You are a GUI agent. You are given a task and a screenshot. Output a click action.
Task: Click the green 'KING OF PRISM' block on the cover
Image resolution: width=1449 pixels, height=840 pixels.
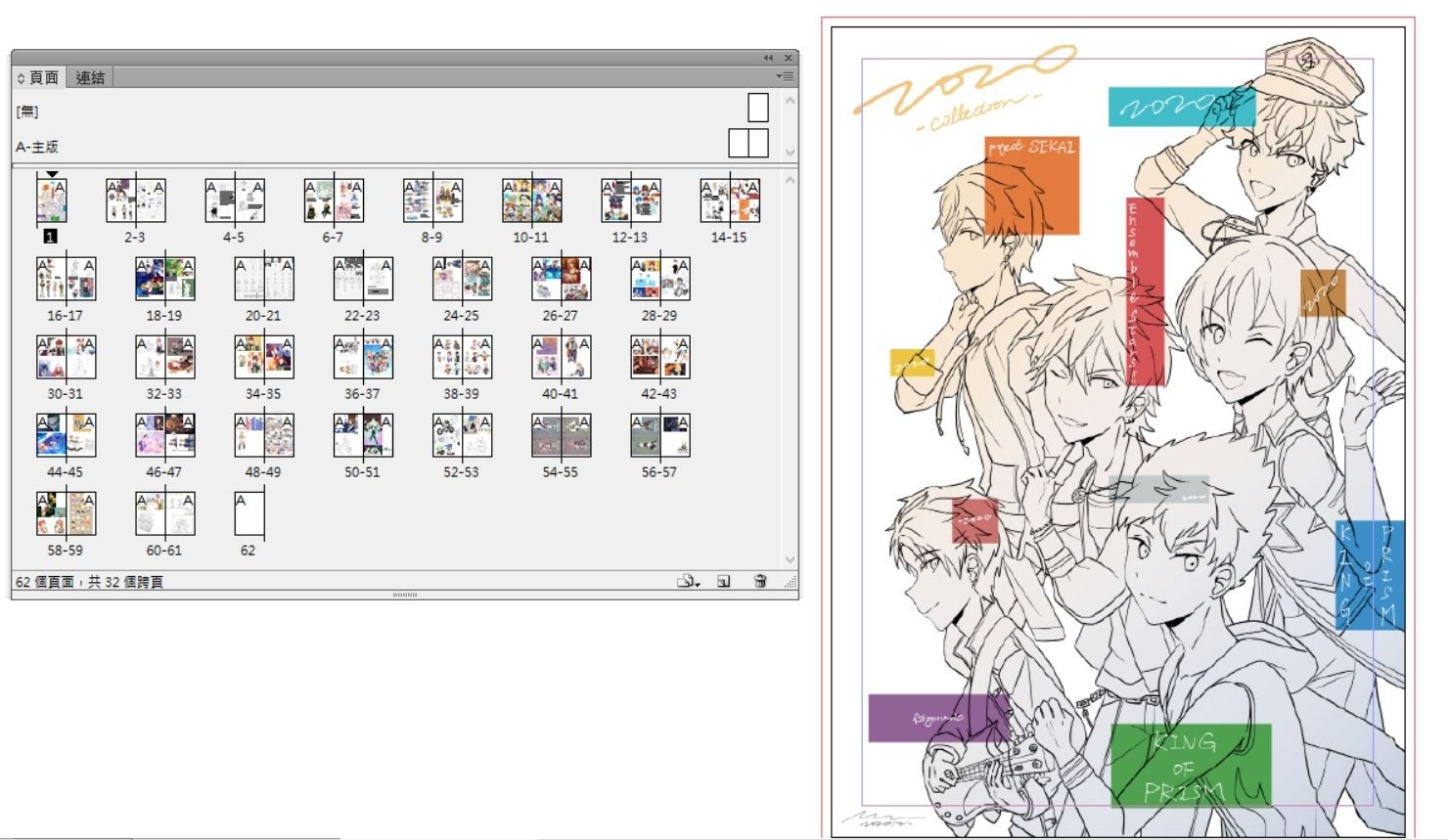coord(1191,765)
